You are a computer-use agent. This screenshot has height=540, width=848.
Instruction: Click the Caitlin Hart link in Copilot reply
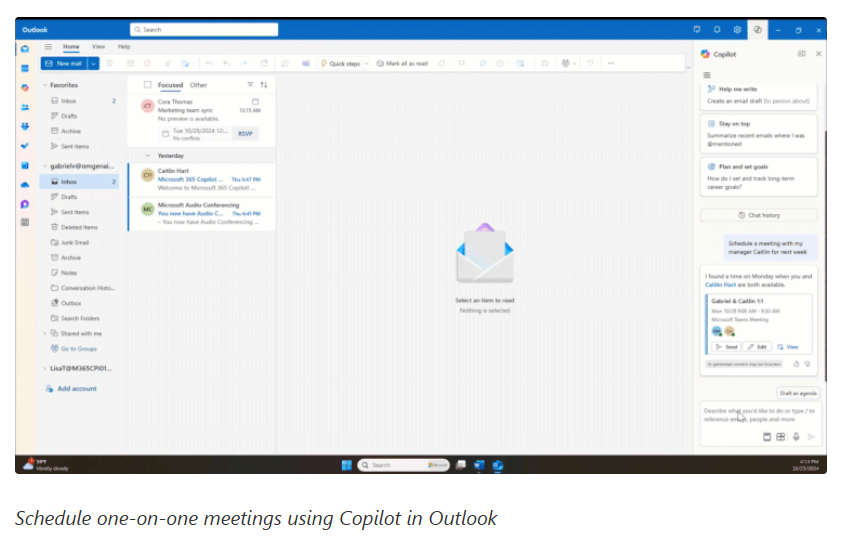coord(720,285)
